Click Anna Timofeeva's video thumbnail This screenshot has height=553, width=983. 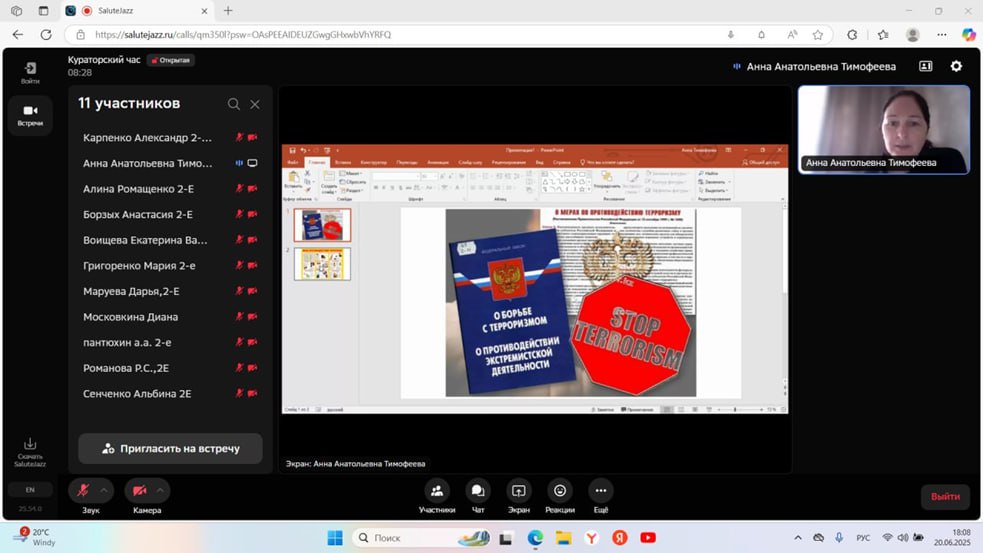(x=883, y=129)
